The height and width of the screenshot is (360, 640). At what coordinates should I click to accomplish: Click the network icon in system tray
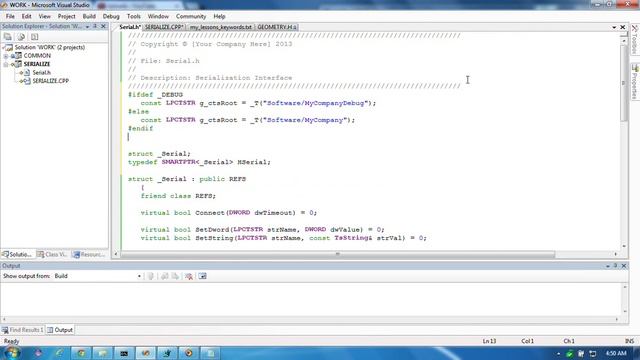(x=593, y=353)
